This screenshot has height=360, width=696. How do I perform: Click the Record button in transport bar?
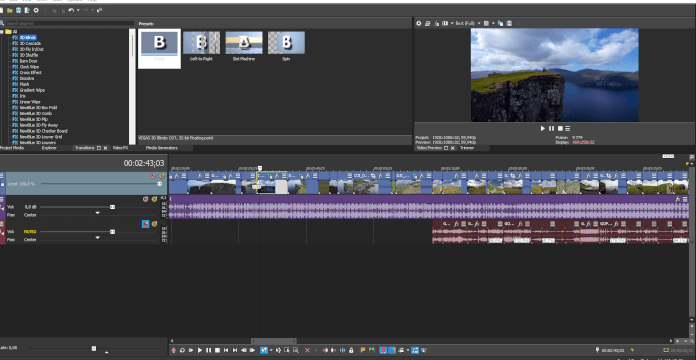(x=174, y=350)
